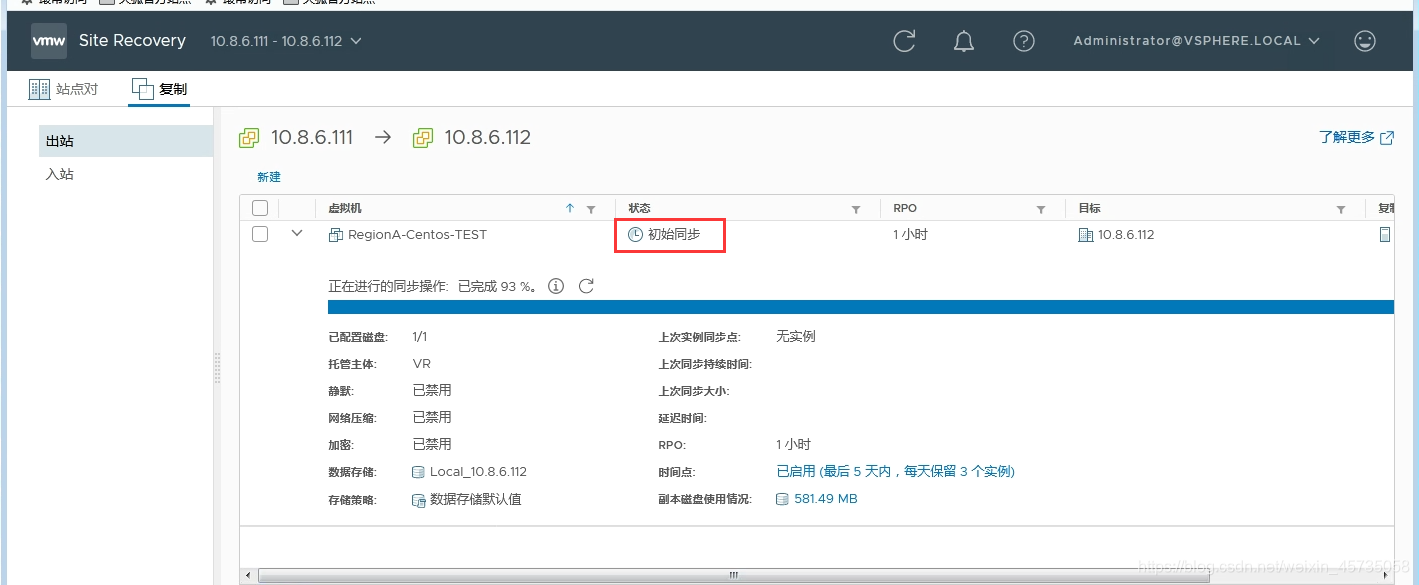Select all replications with the header checkbox

pos(260,208)
